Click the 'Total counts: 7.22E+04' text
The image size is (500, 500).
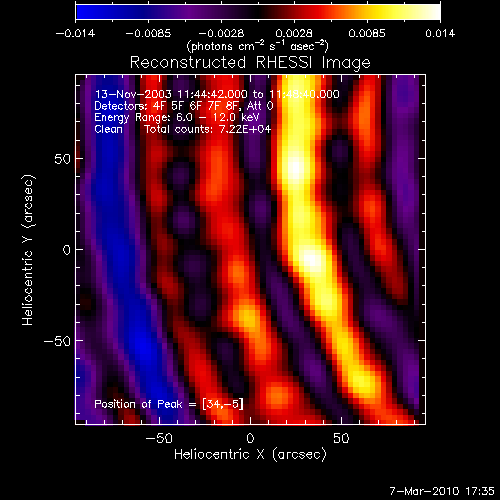pos(208,129)
